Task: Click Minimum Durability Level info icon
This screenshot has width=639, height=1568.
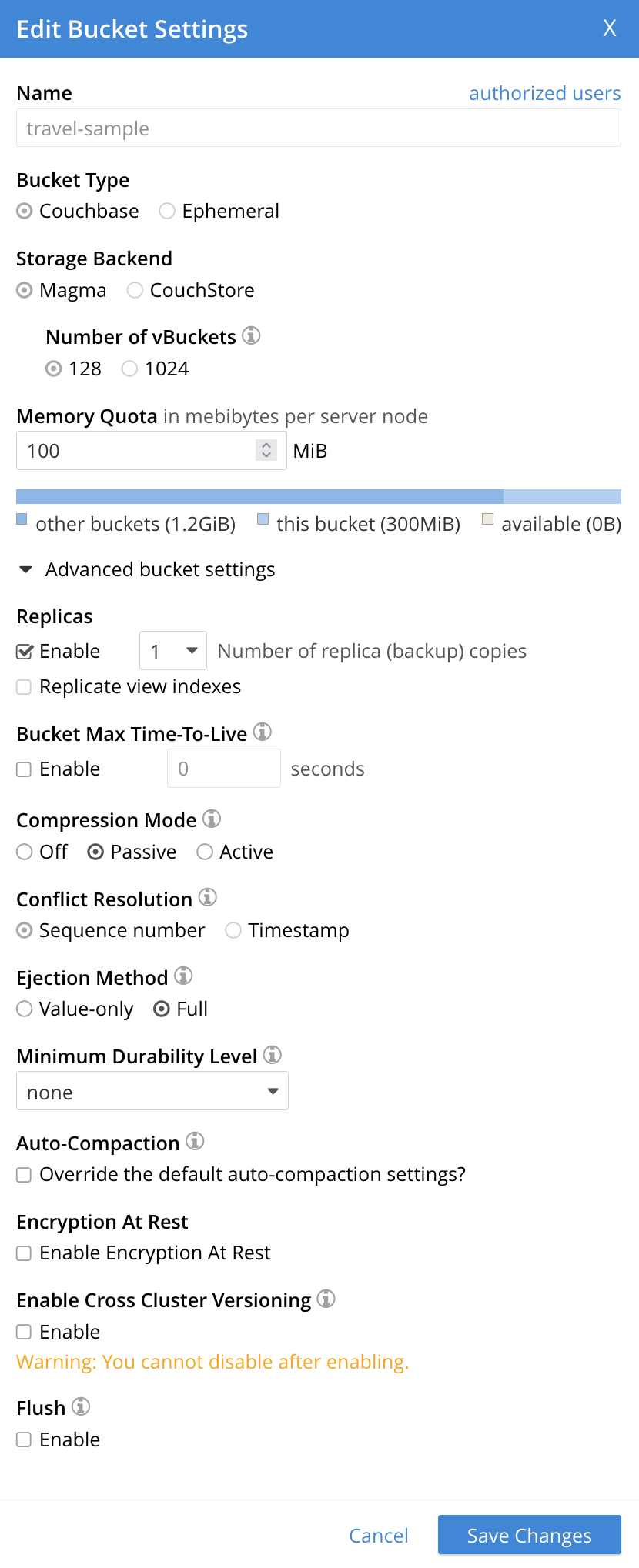Action: pos(273,1054)
